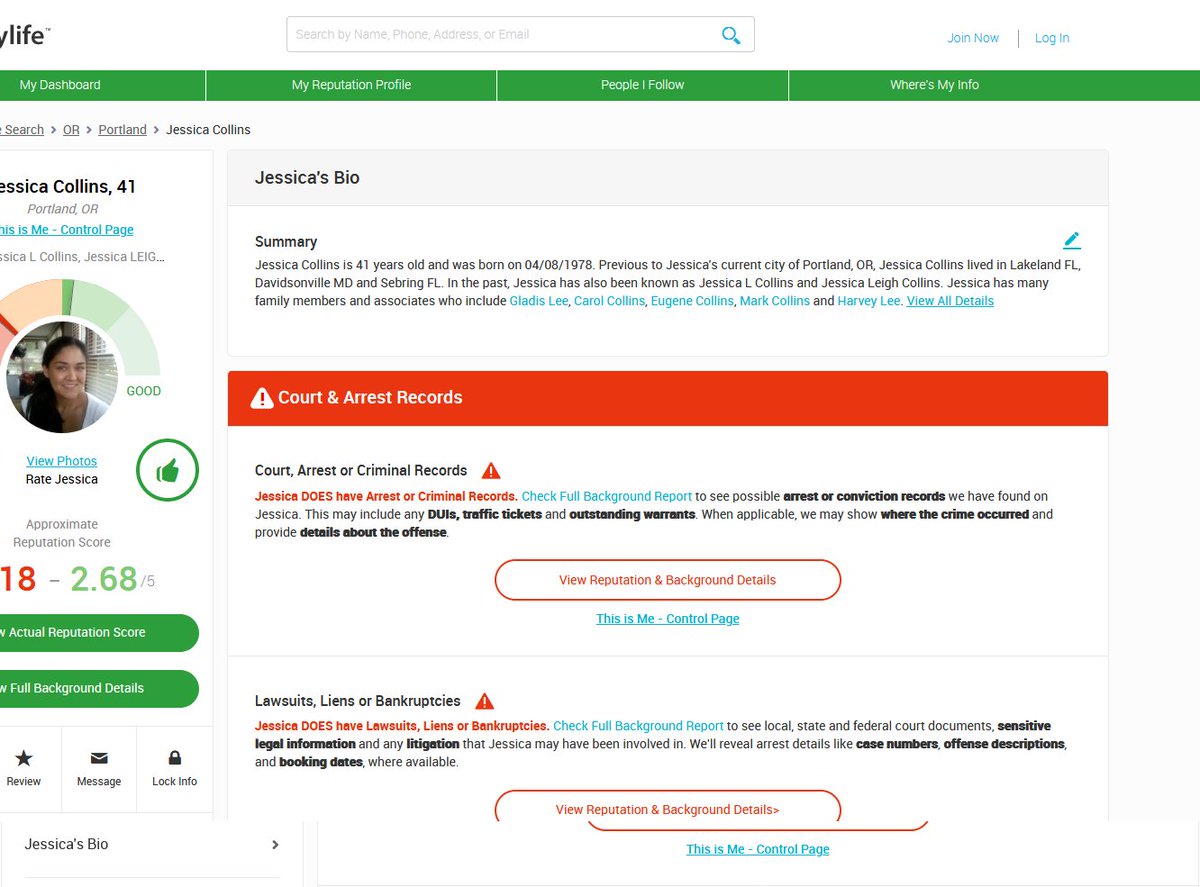Screen dimensions: 1200x887
Task: Click Carol Collins link
Action: coord(609,301)
